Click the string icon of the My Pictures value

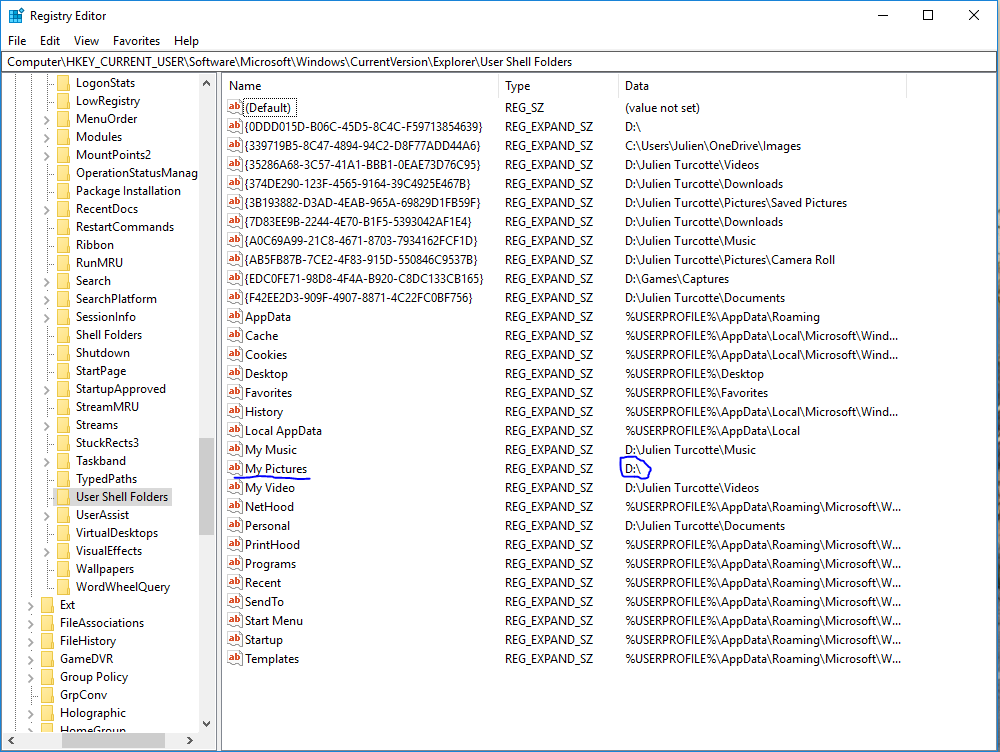tap(235, 468)
